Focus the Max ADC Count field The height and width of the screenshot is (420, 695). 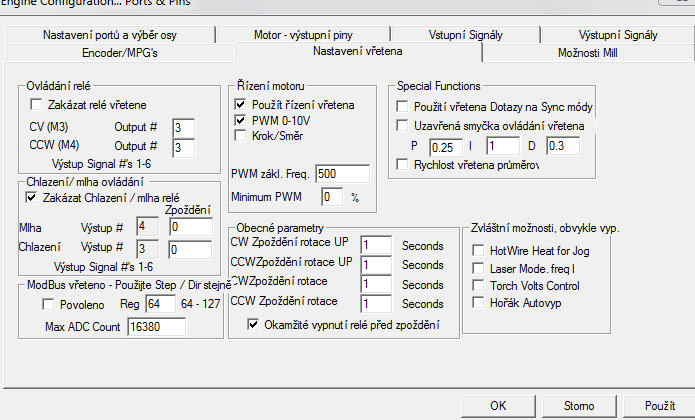(156, 327)
